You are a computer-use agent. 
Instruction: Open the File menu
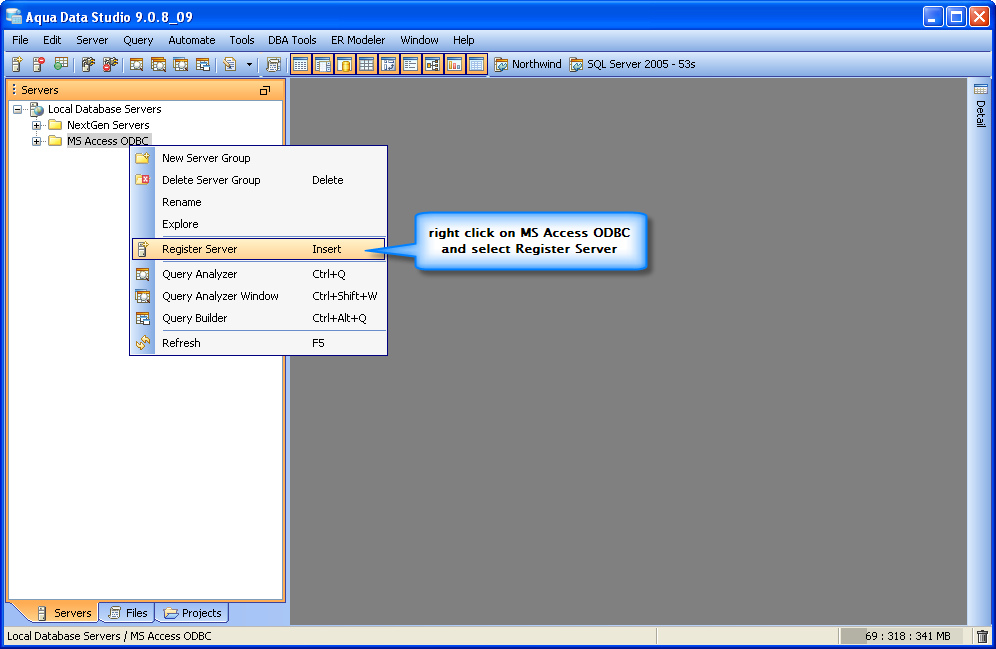[x=20, y=40]
